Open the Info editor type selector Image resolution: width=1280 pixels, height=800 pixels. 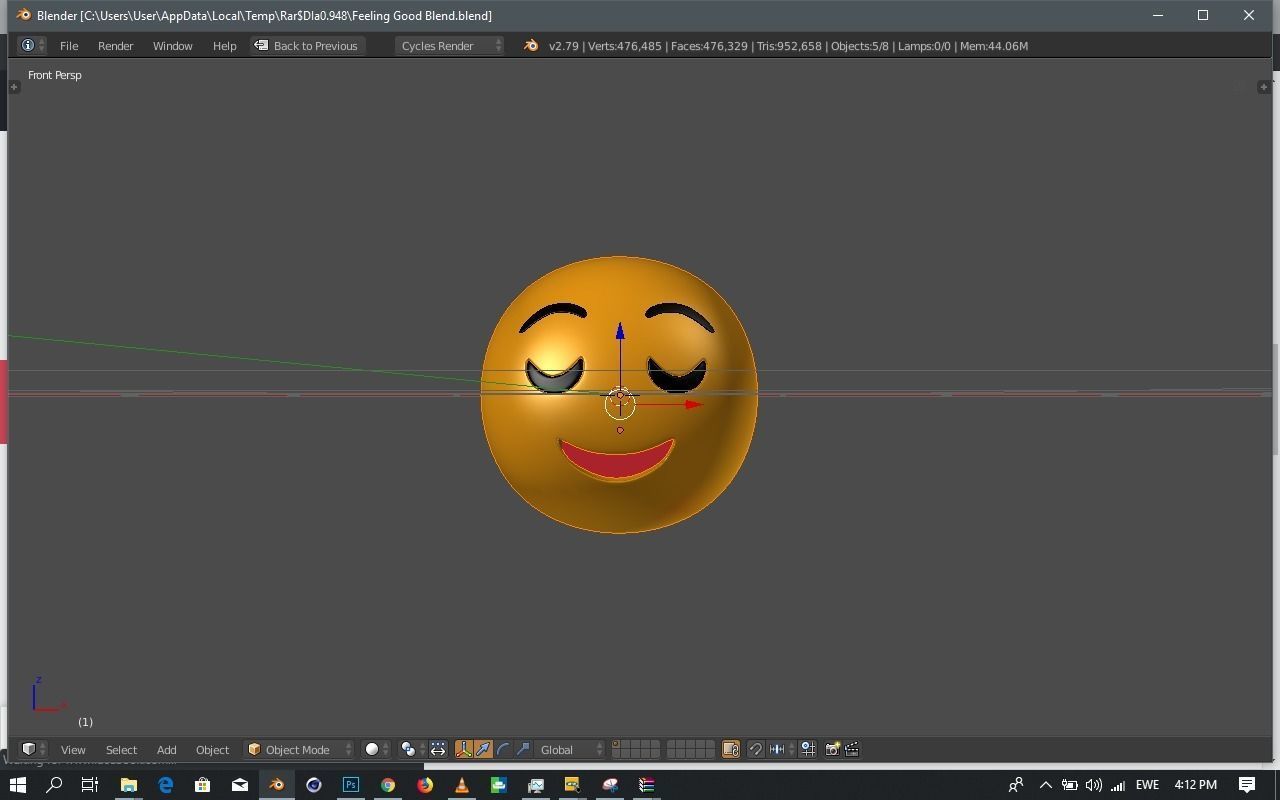coord(32,46)
